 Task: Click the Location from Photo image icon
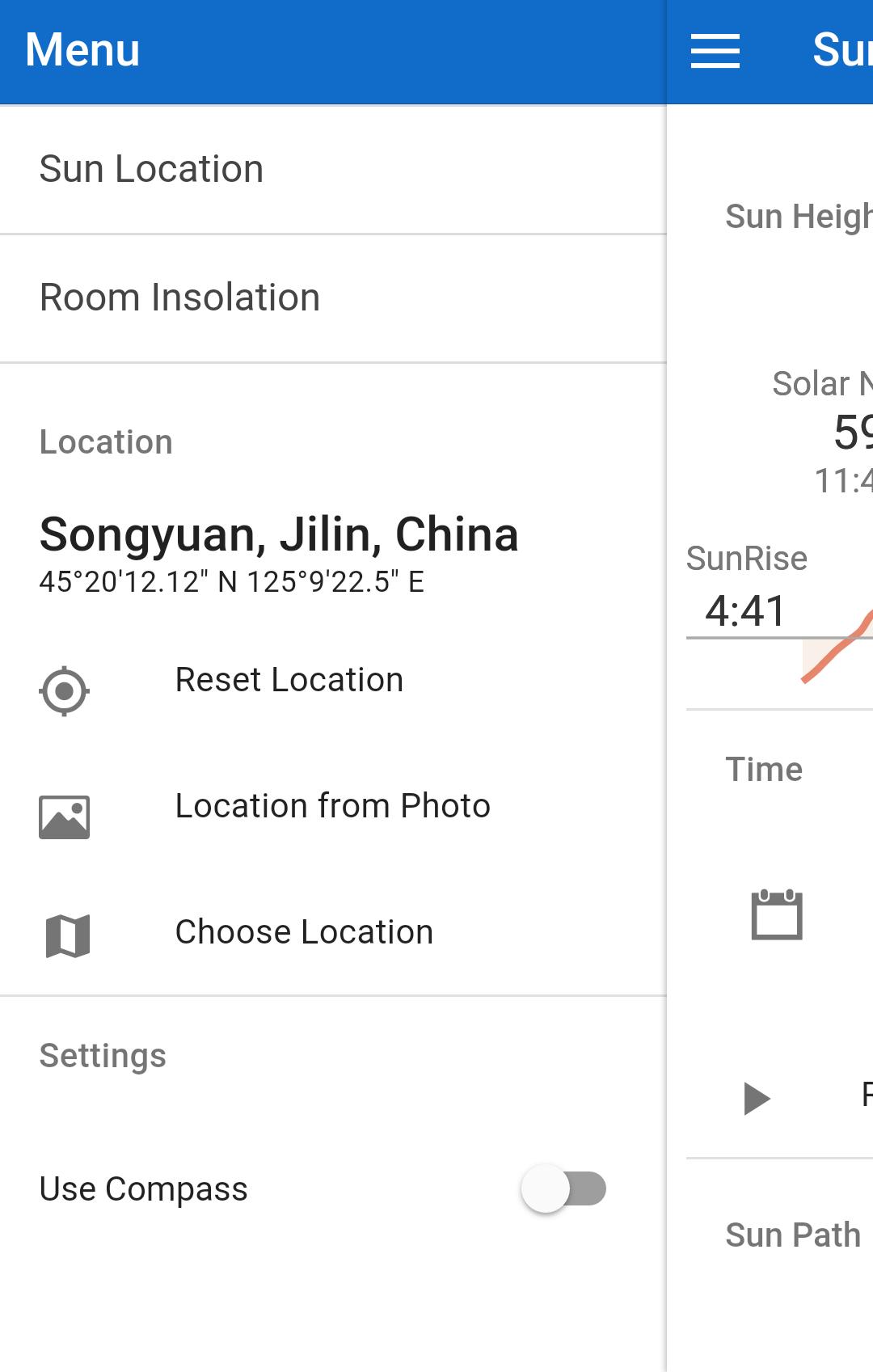(x=64, y=817)
